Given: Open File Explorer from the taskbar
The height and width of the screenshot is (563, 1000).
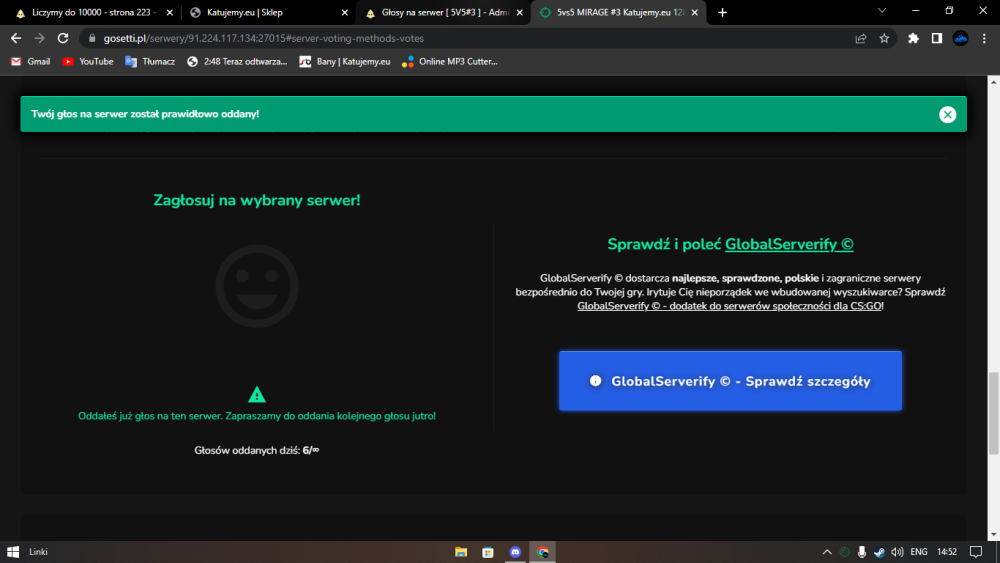Looking at the screenshot, I should [x=460, y=552].
